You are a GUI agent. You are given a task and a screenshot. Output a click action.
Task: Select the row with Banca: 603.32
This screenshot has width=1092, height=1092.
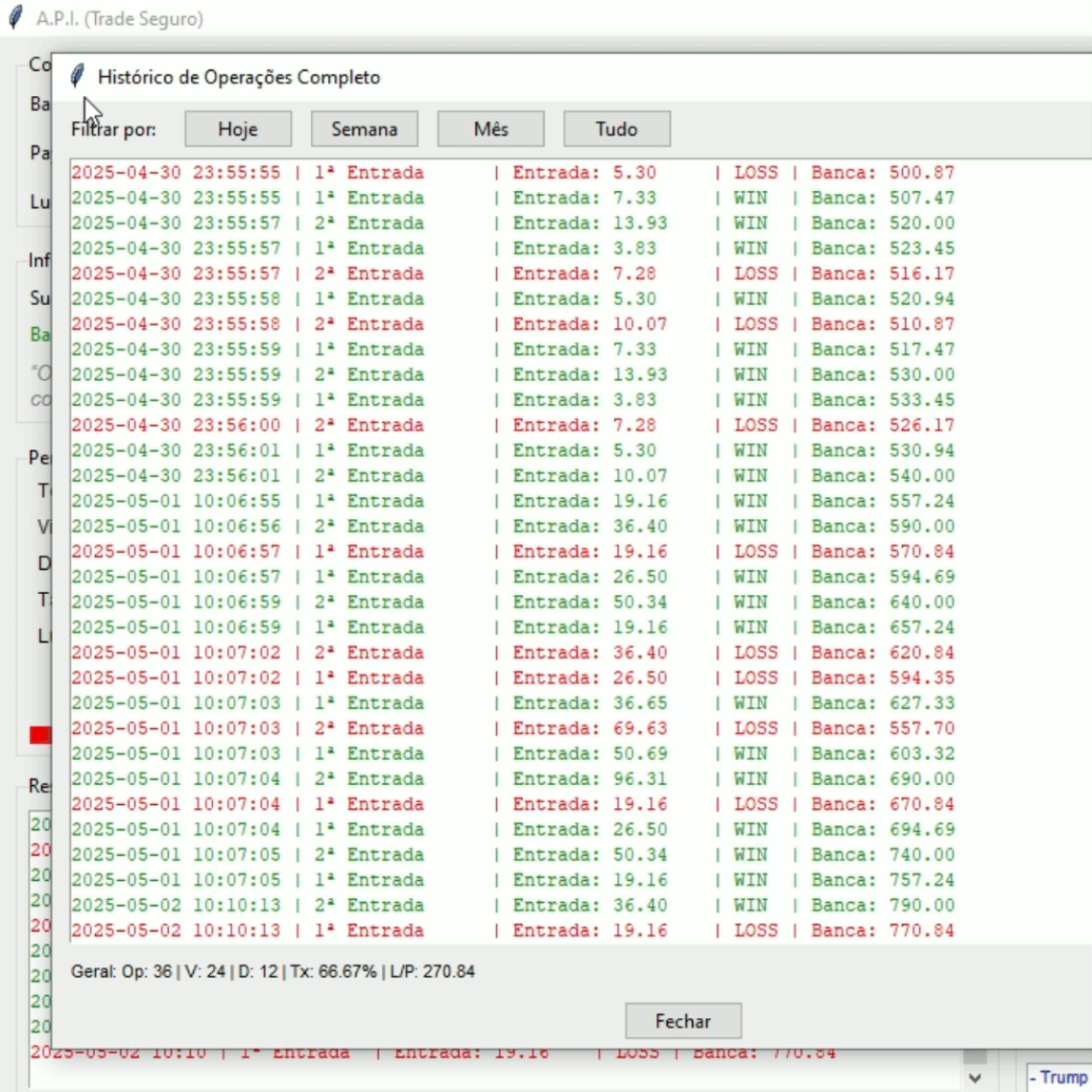(512, 754)
